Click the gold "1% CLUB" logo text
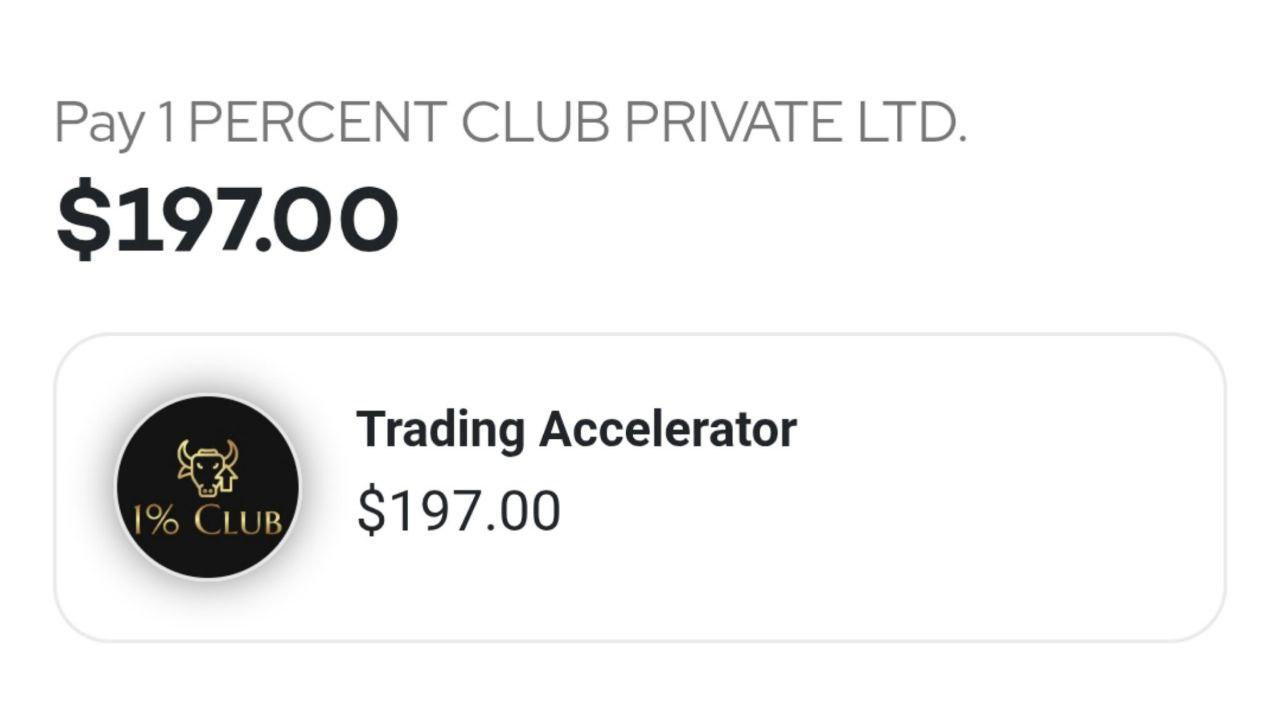 208,521
